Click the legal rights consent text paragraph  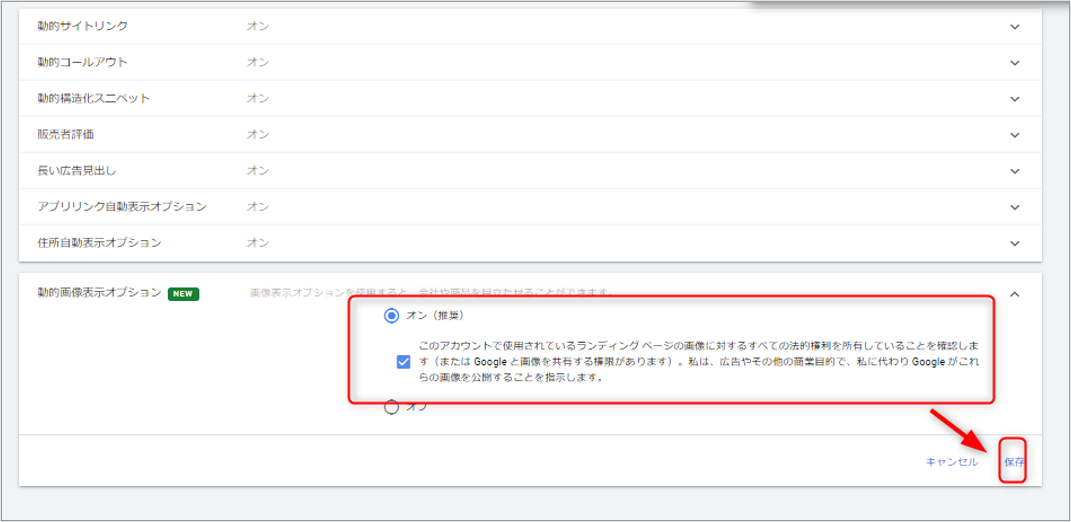point(700,361)
